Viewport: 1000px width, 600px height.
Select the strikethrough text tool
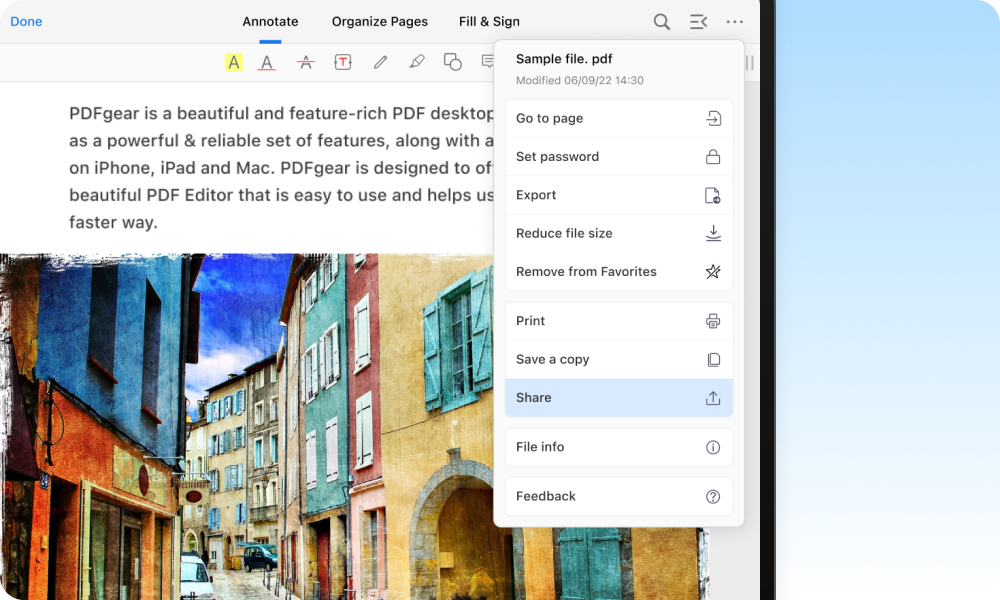point(305,62)
